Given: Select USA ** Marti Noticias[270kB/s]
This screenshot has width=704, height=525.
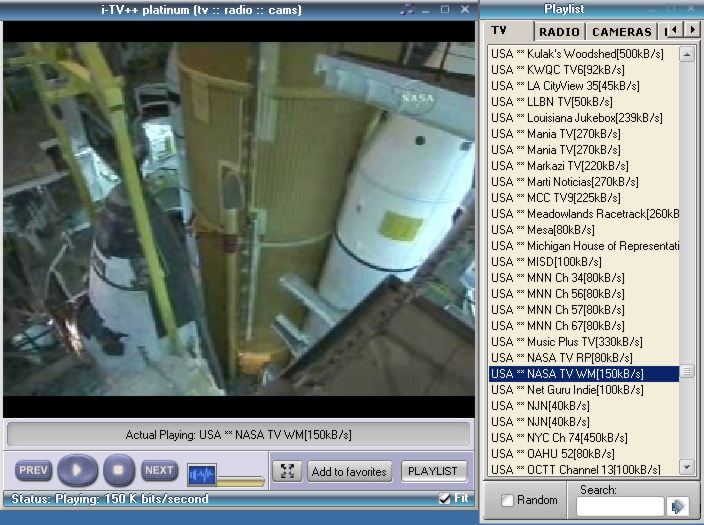Looking at the screenshot, I should (x=584, y=182).
